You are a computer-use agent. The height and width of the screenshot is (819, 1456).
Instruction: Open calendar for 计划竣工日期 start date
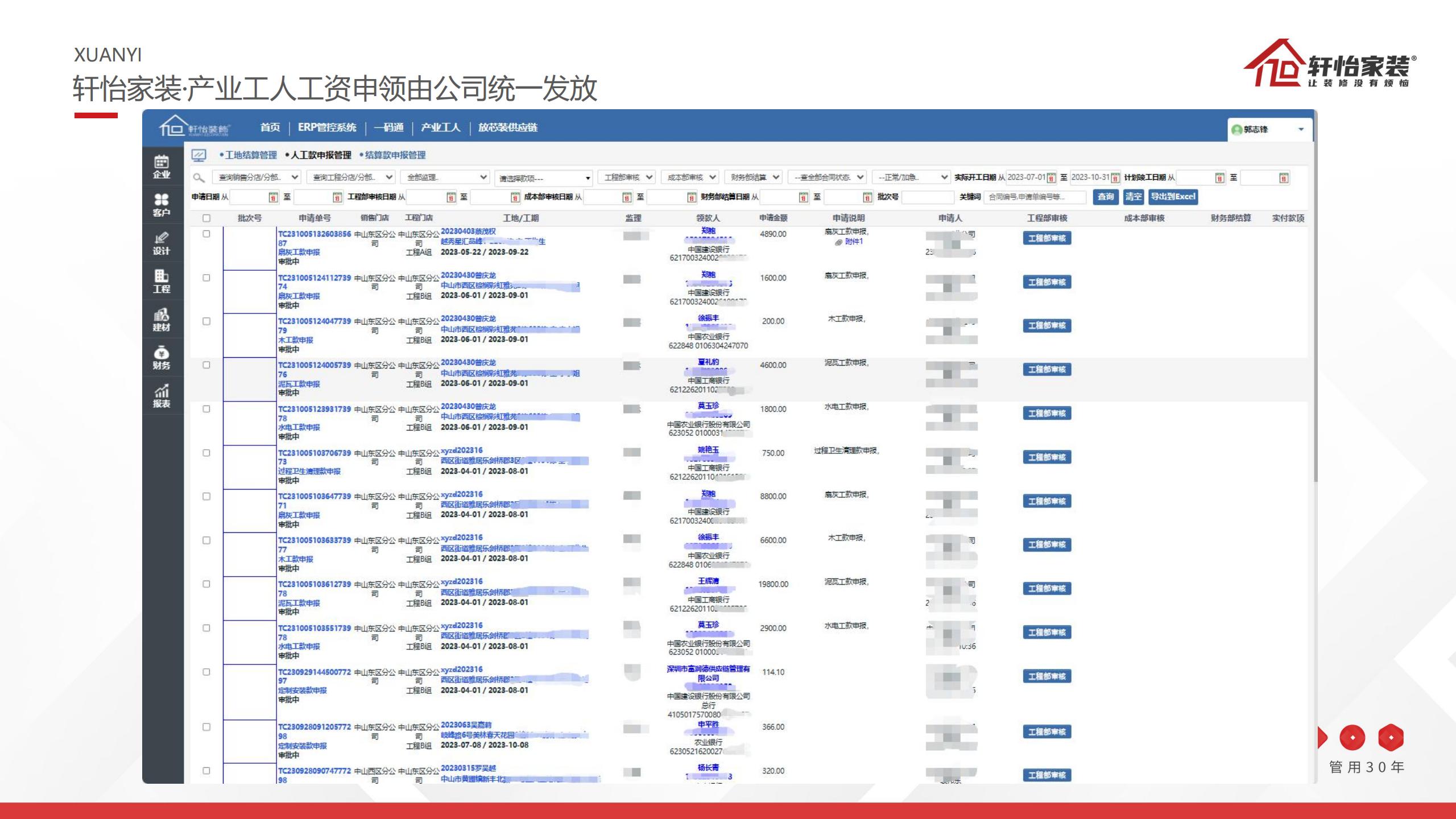click(x=1220, y=177)
